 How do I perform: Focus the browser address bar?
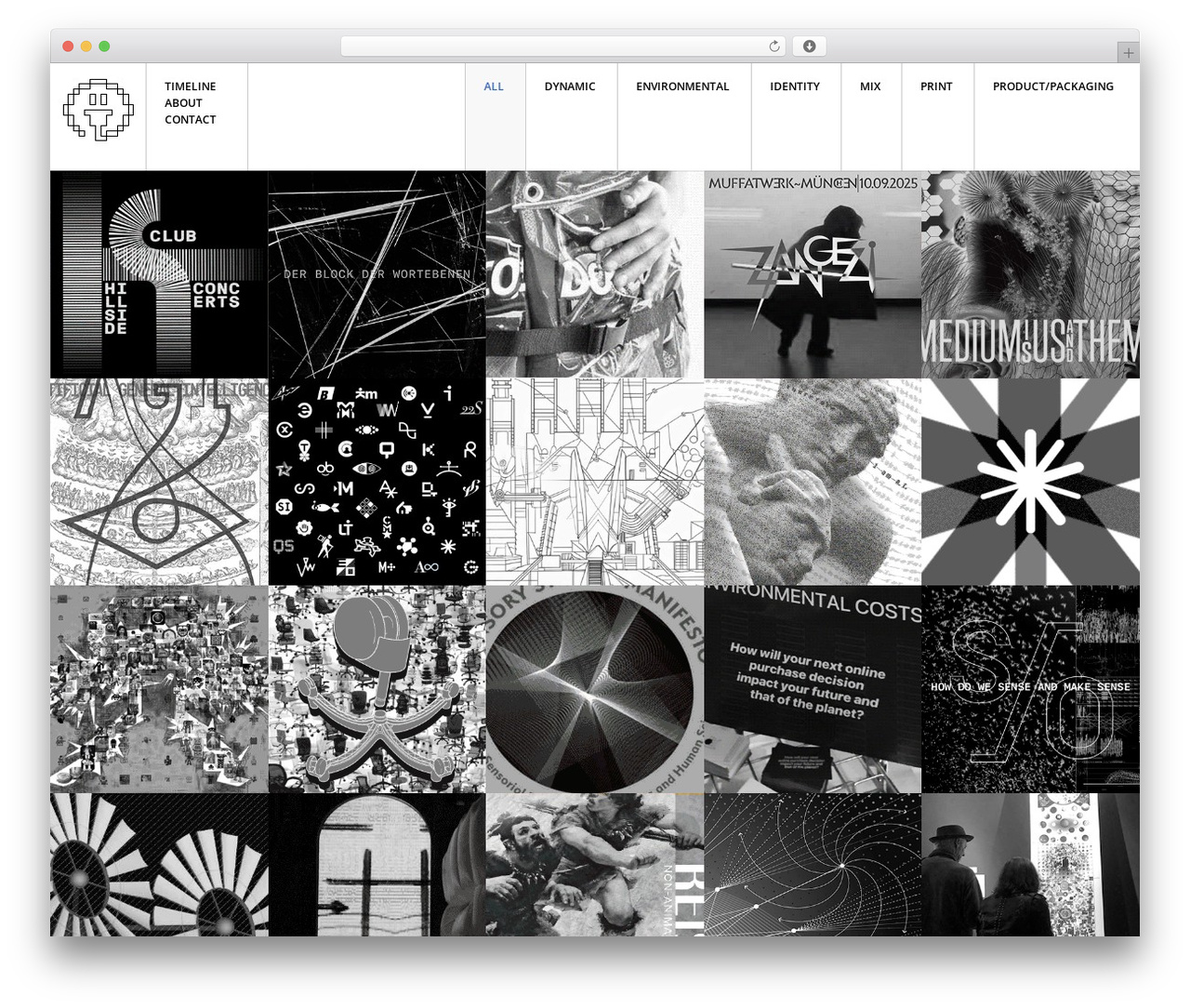point(563,46)
